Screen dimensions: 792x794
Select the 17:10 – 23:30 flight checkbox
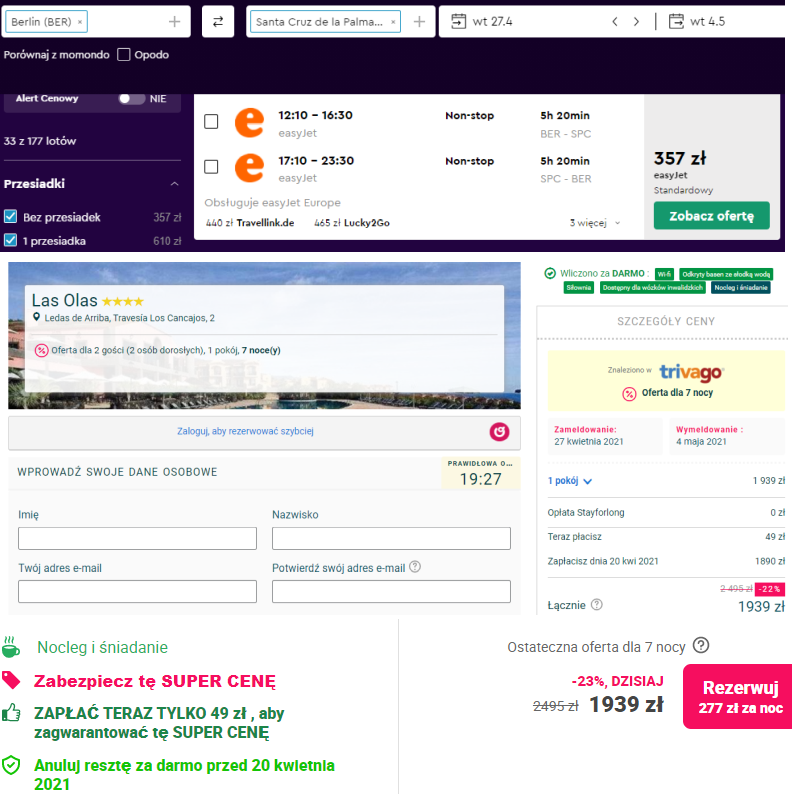coord(211,167)
